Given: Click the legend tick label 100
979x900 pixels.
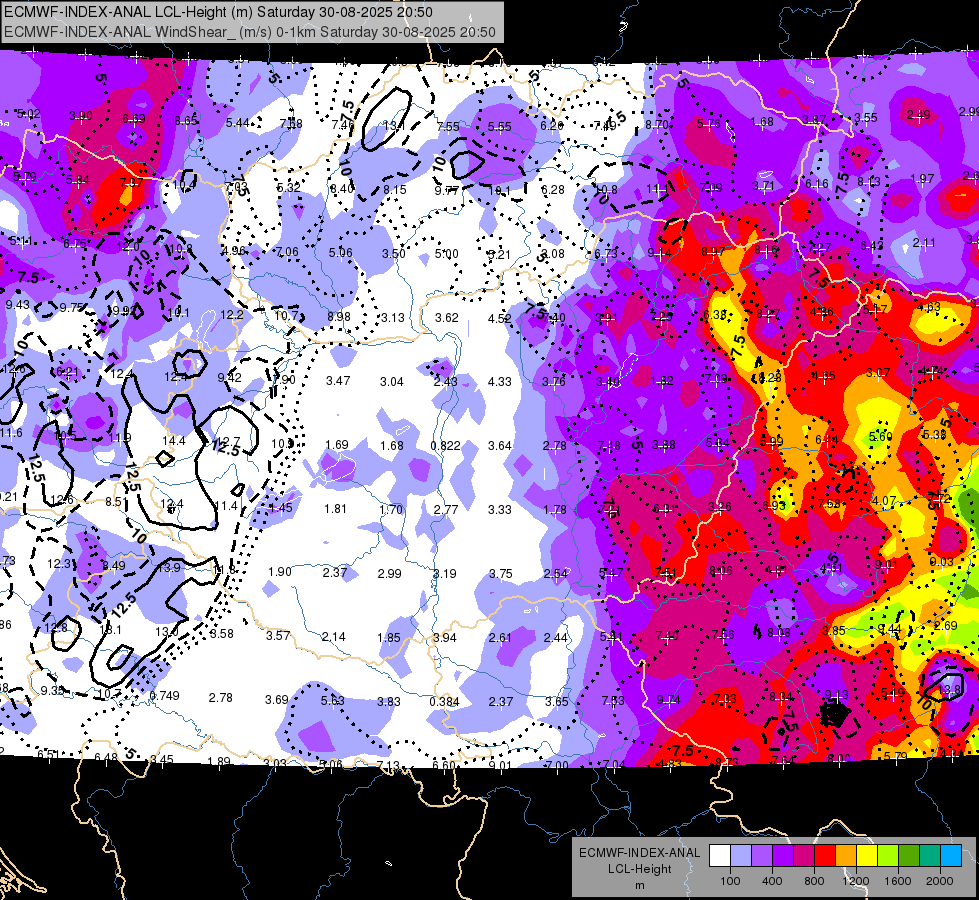Looking at the screenshot, I should [x=730, y=881].
